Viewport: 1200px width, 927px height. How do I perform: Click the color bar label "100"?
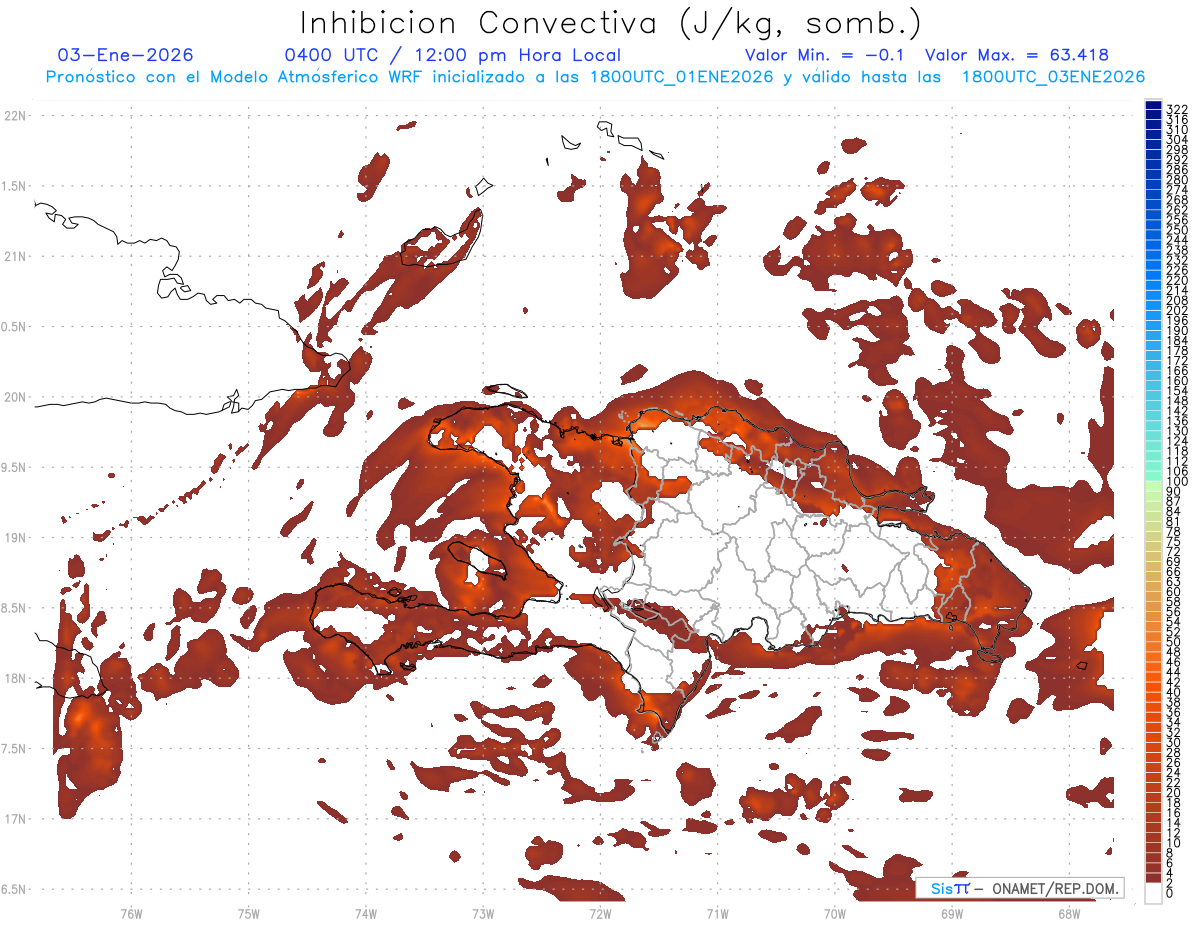(x=1177, y=483)
